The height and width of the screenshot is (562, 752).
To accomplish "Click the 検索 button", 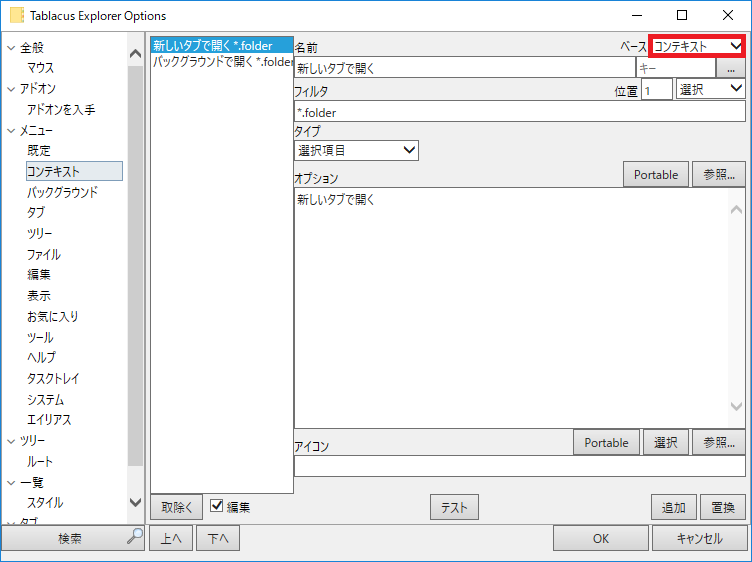I will (73, 538).
